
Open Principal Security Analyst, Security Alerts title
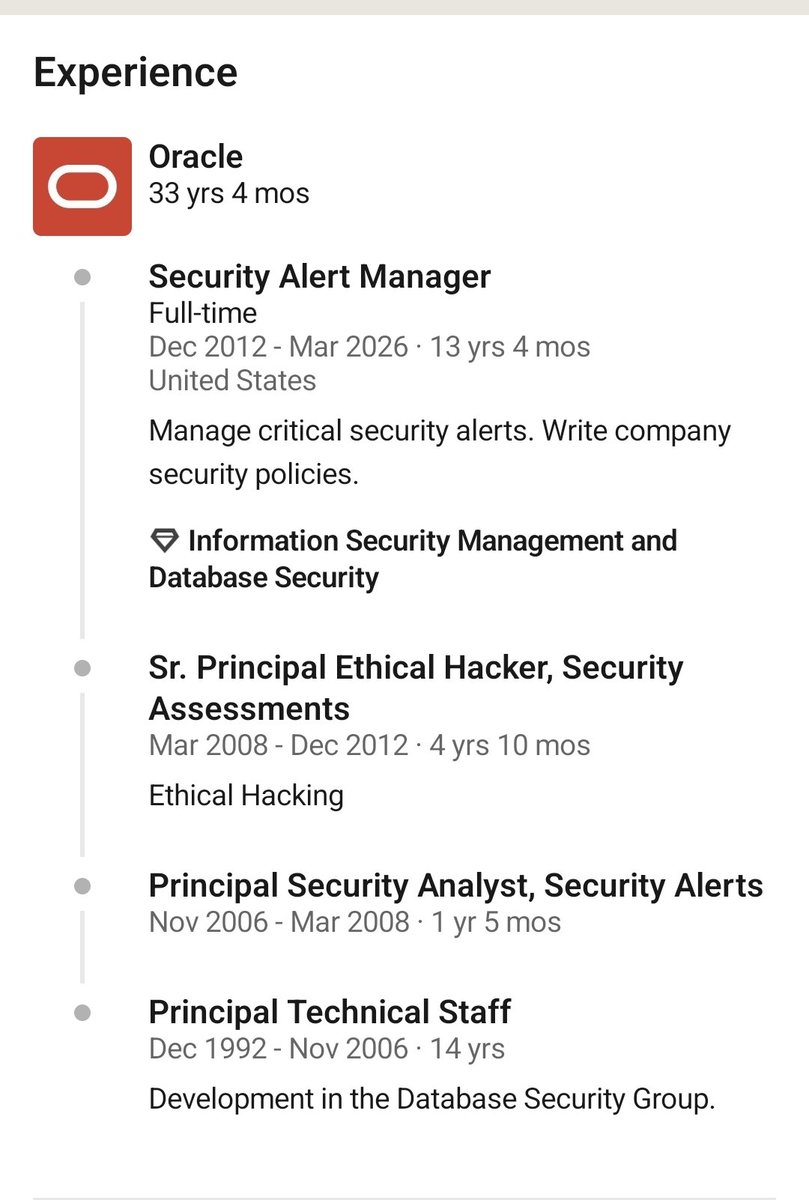point(456,885)
